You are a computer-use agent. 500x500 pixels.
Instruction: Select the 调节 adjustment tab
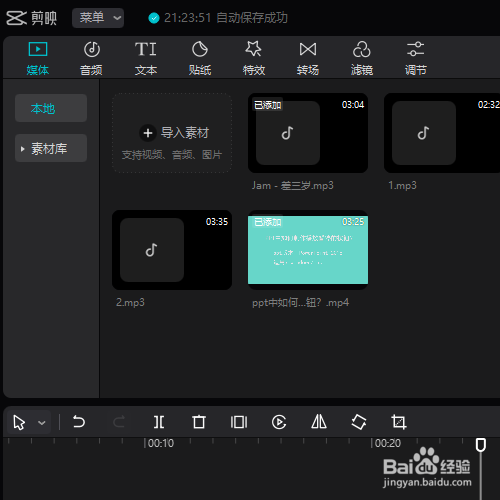416,59
